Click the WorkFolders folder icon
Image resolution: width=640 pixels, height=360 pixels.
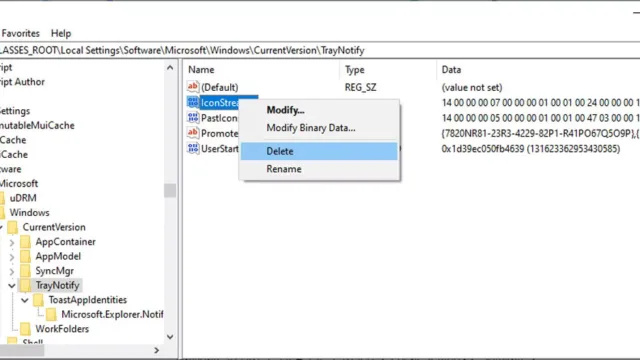coord(25,329)
